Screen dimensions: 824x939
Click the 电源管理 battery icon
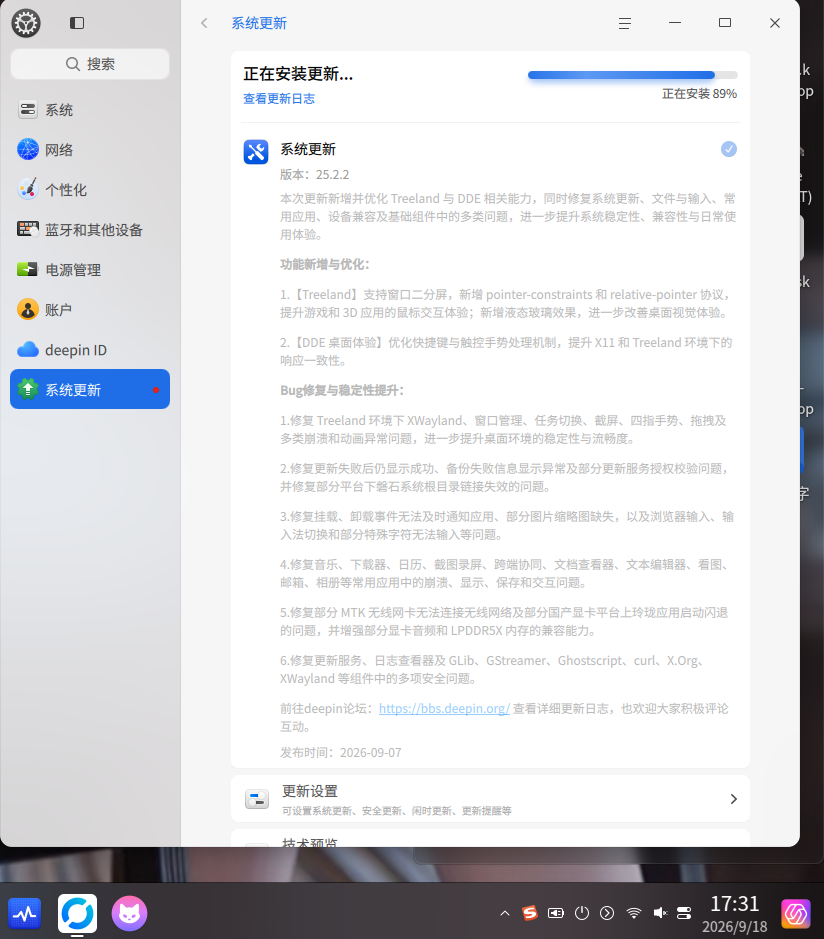coord(28,269)
